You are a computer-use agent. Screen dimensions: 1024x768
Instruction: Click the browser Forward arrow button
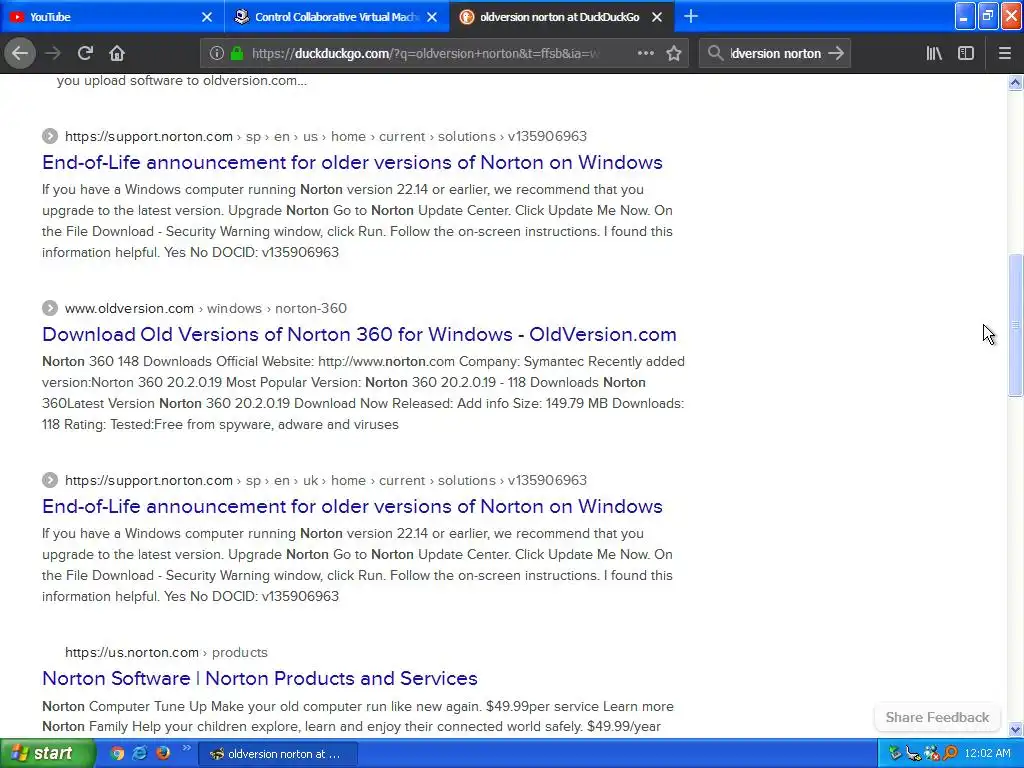[53, 53]
